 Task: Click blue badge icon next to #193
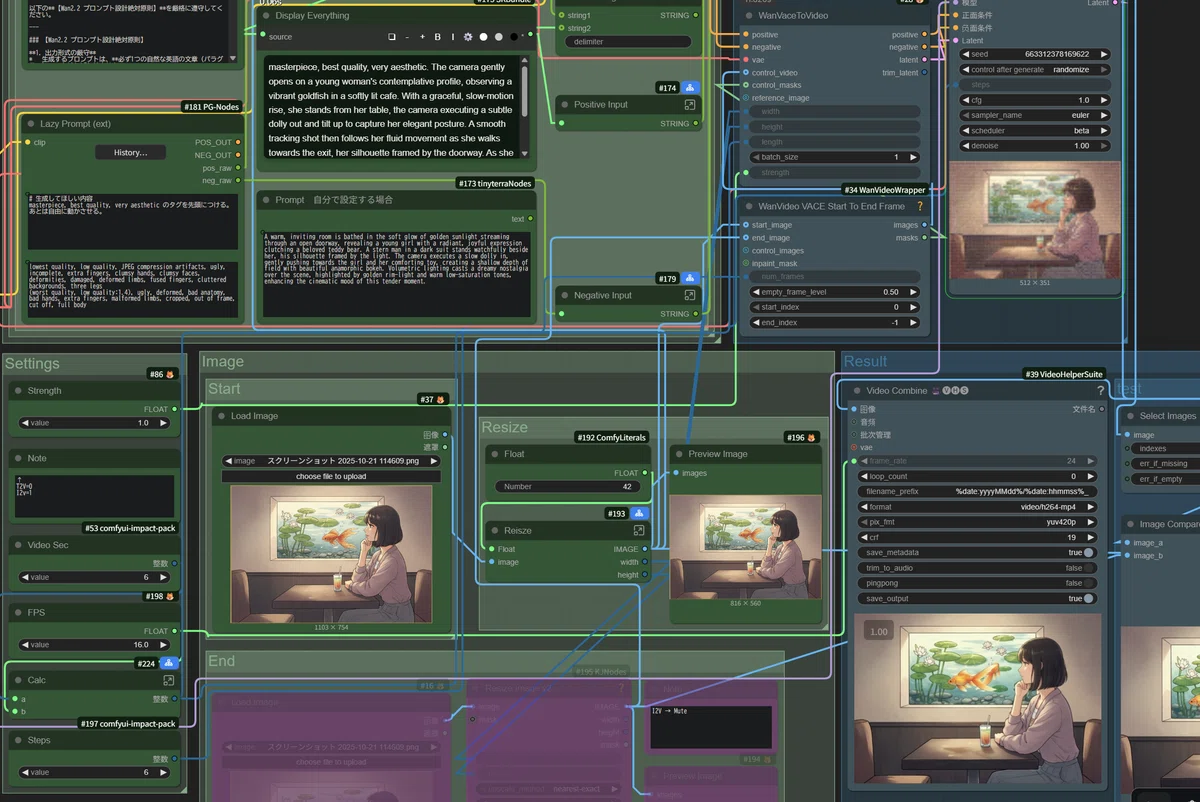tap(638, 514)
